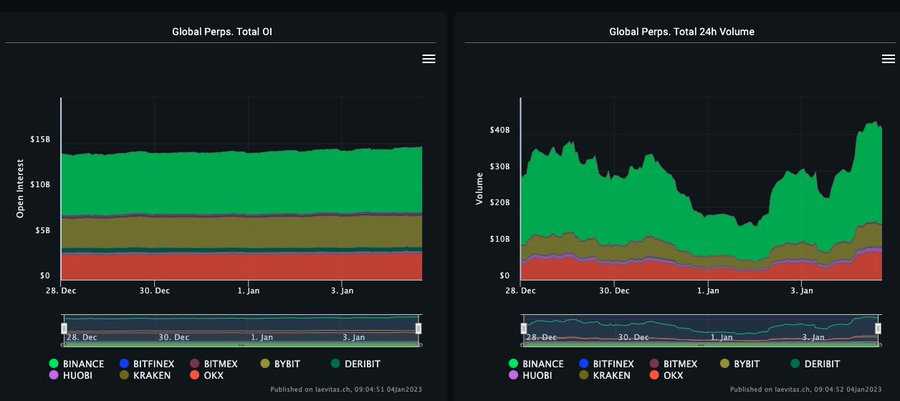
Task: Click the purple HUOBI legend dot under 24h Volume
Action: click(x=514, y=375)
